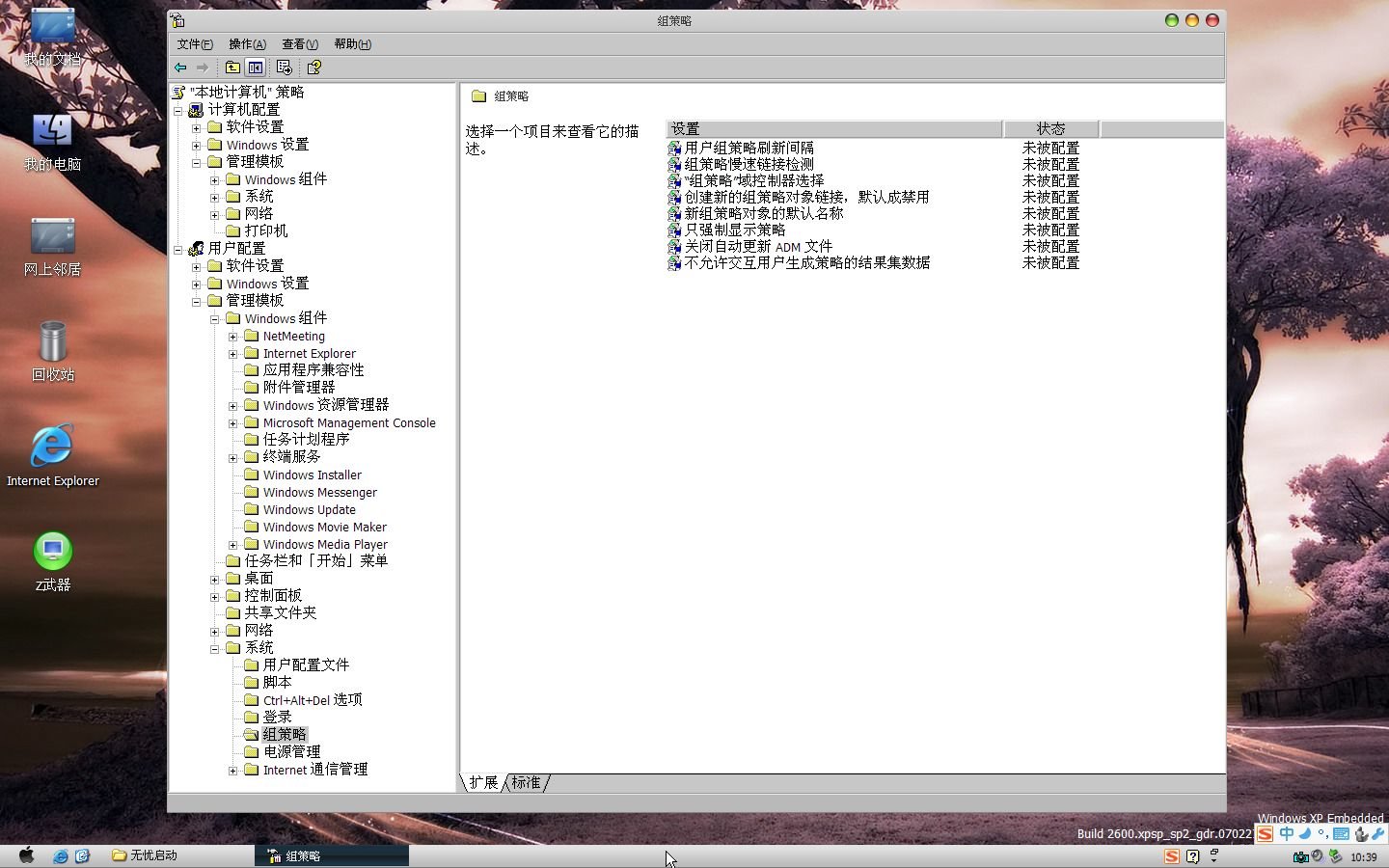1389x868 pixels.
Task: Switch to the 扩展 tab
Action: [483, 783]
